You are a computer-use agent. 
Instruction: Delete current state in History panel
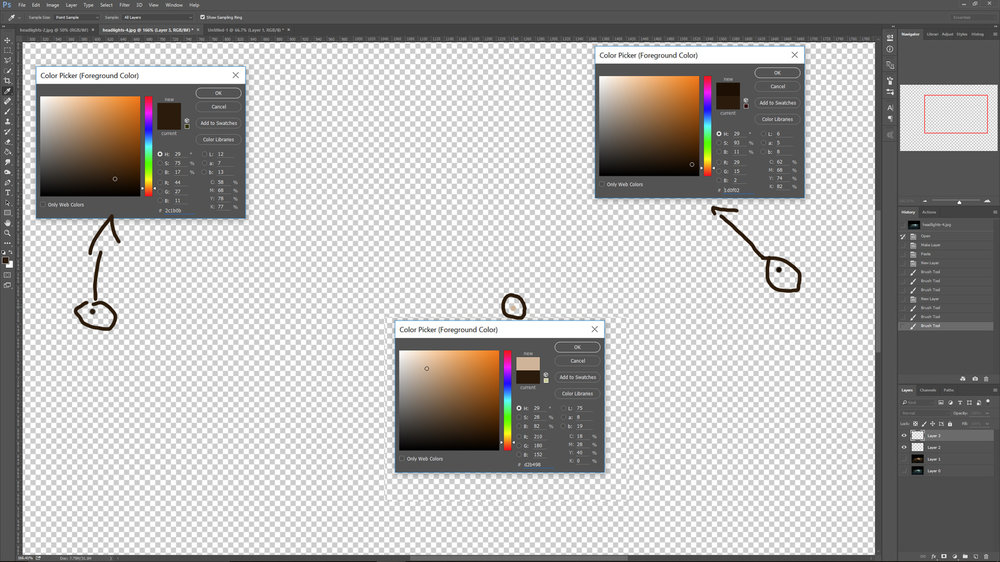click(x=986, y=379)
